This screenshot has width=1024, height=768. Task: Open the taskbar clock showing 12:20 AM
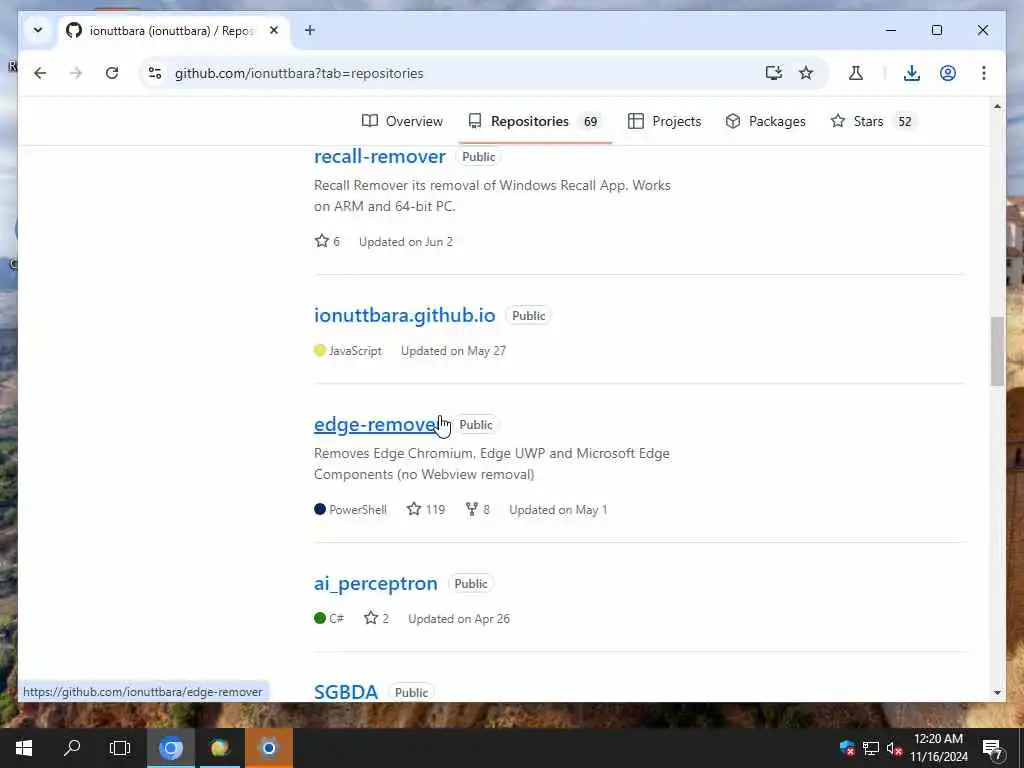coord(938,748)
